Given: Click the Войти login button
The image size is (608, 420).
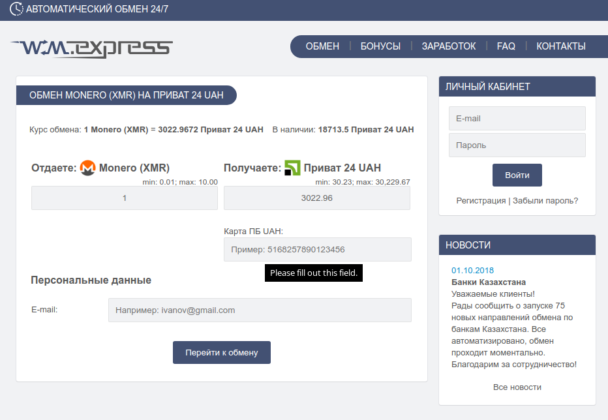Looking at the screenshot, I should [517, 175].
